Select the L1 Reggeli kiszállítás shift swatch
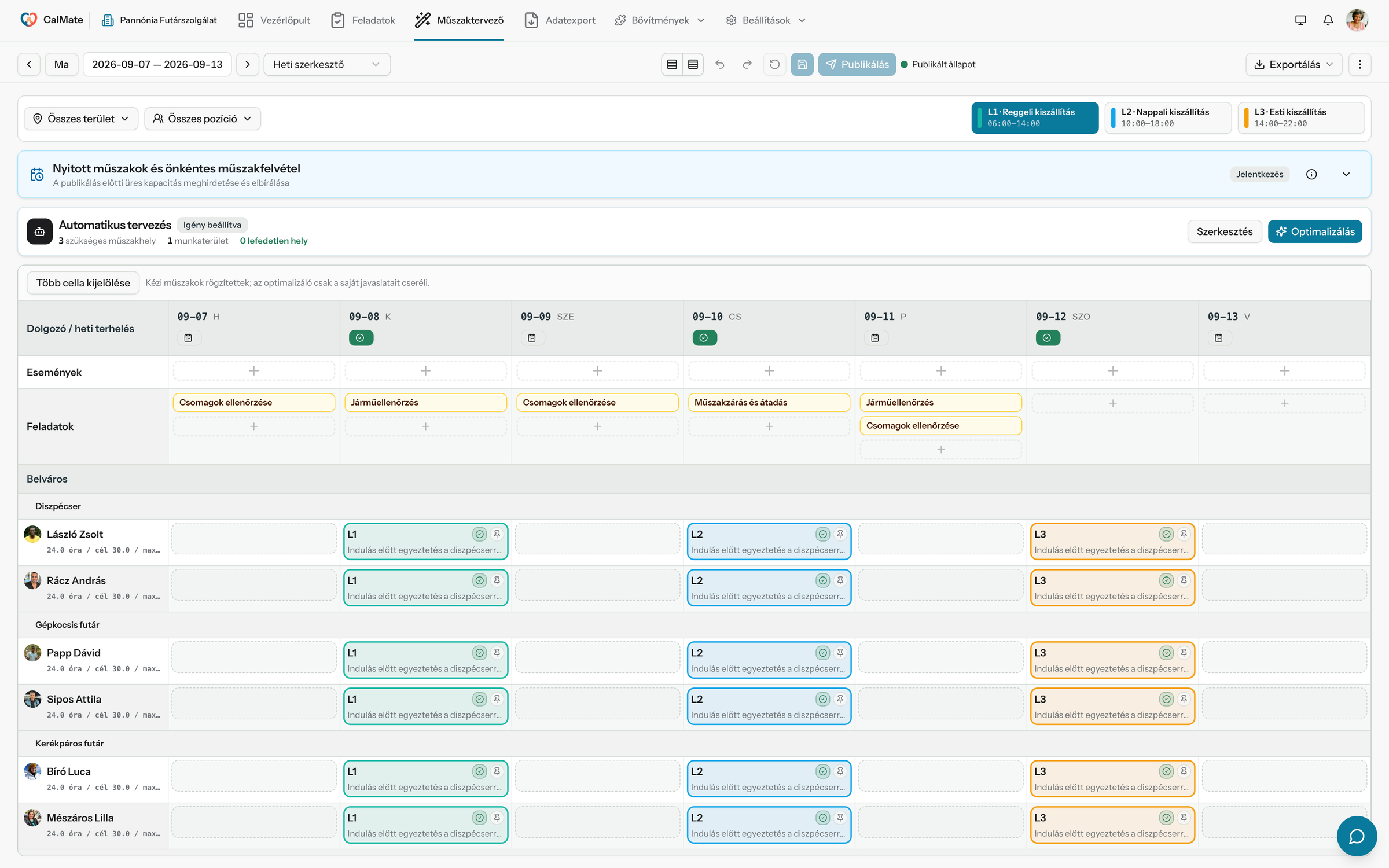The height and width of the screenshot is (868, 1389). point(1035,117)
